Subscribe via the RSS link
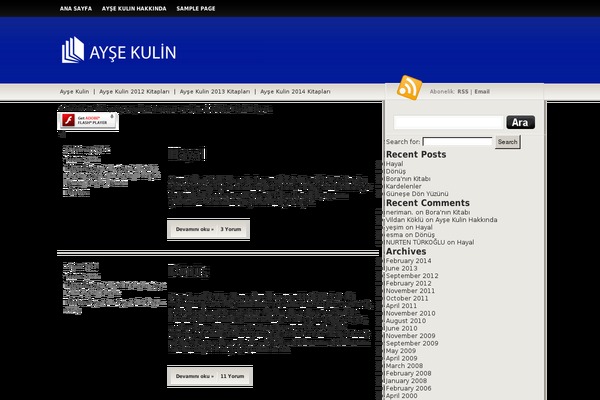Image resolution: width=600 pixels, height=400 pixels. [463, 91]
